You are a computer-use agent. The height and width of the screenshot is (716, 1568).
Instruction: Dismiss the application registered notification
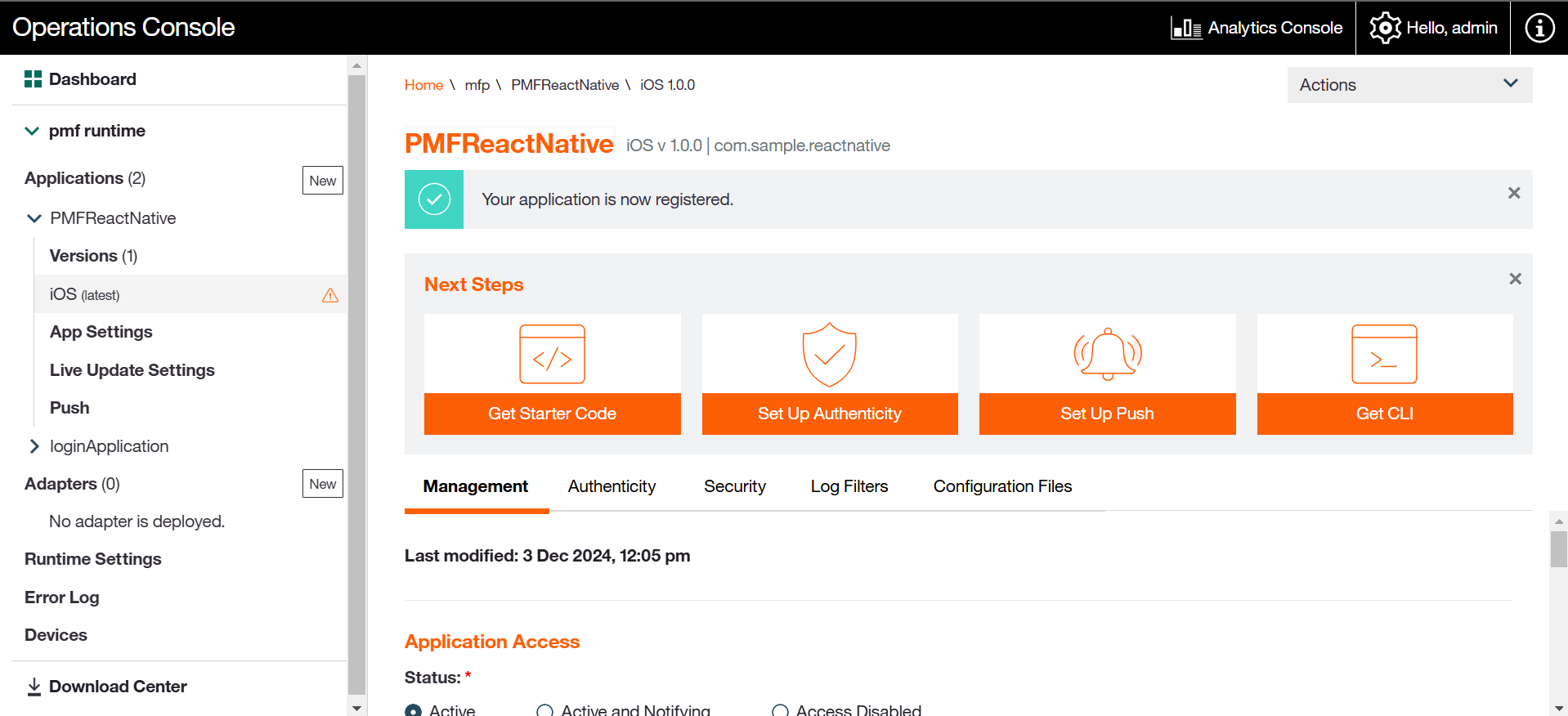coord(1514,193)
